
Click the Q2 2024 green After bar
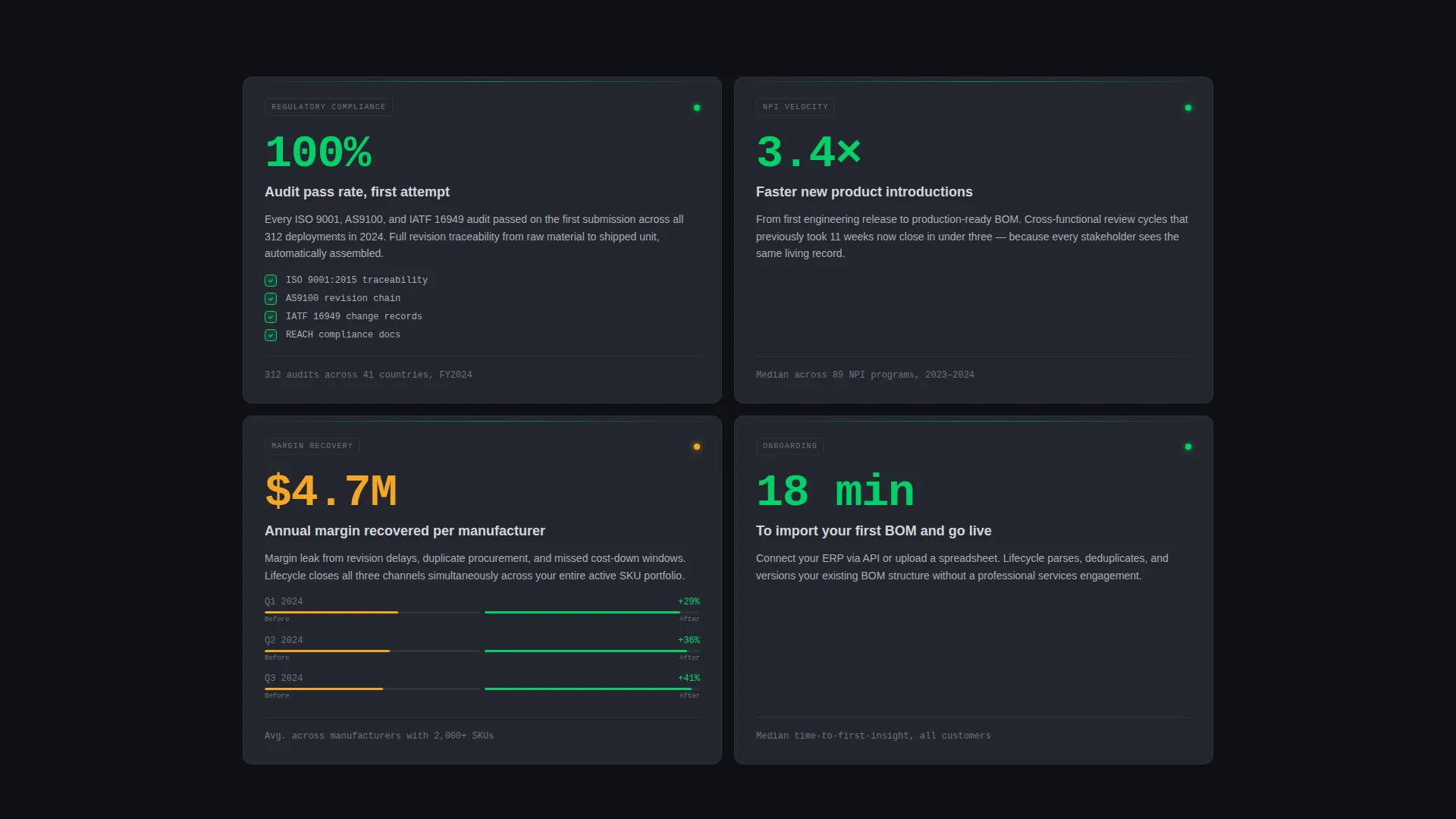[x=585, y=651]
